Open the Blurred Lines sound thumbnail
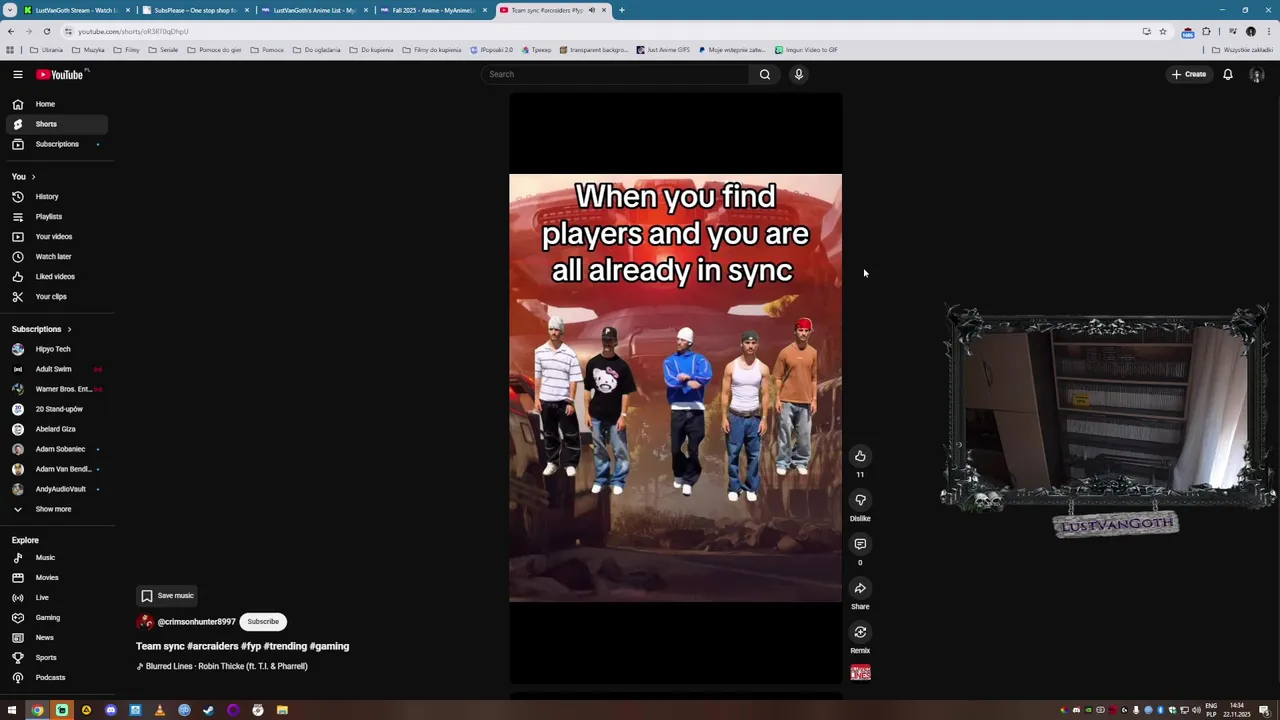This screenshot has height=720, width=1280. (x=860, y=673)
